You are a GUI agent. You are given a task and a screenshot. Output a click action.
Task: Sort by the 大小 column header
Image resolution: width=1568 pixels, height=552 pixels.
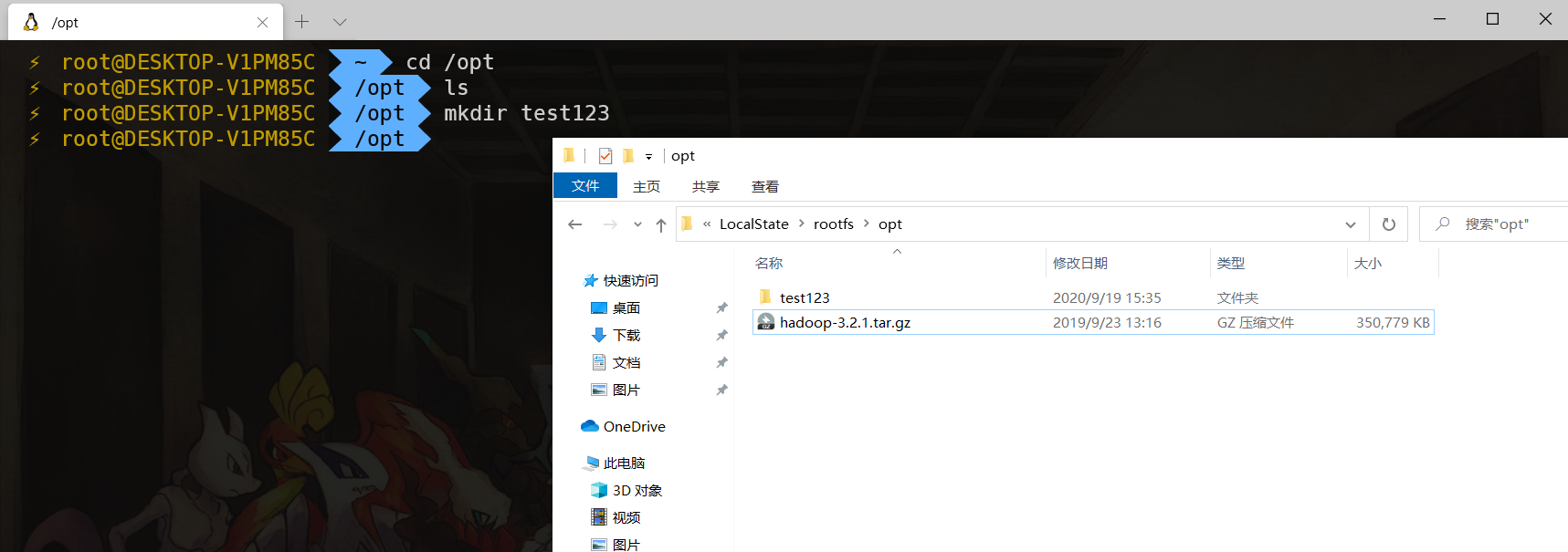click(x=1368, y=263)
